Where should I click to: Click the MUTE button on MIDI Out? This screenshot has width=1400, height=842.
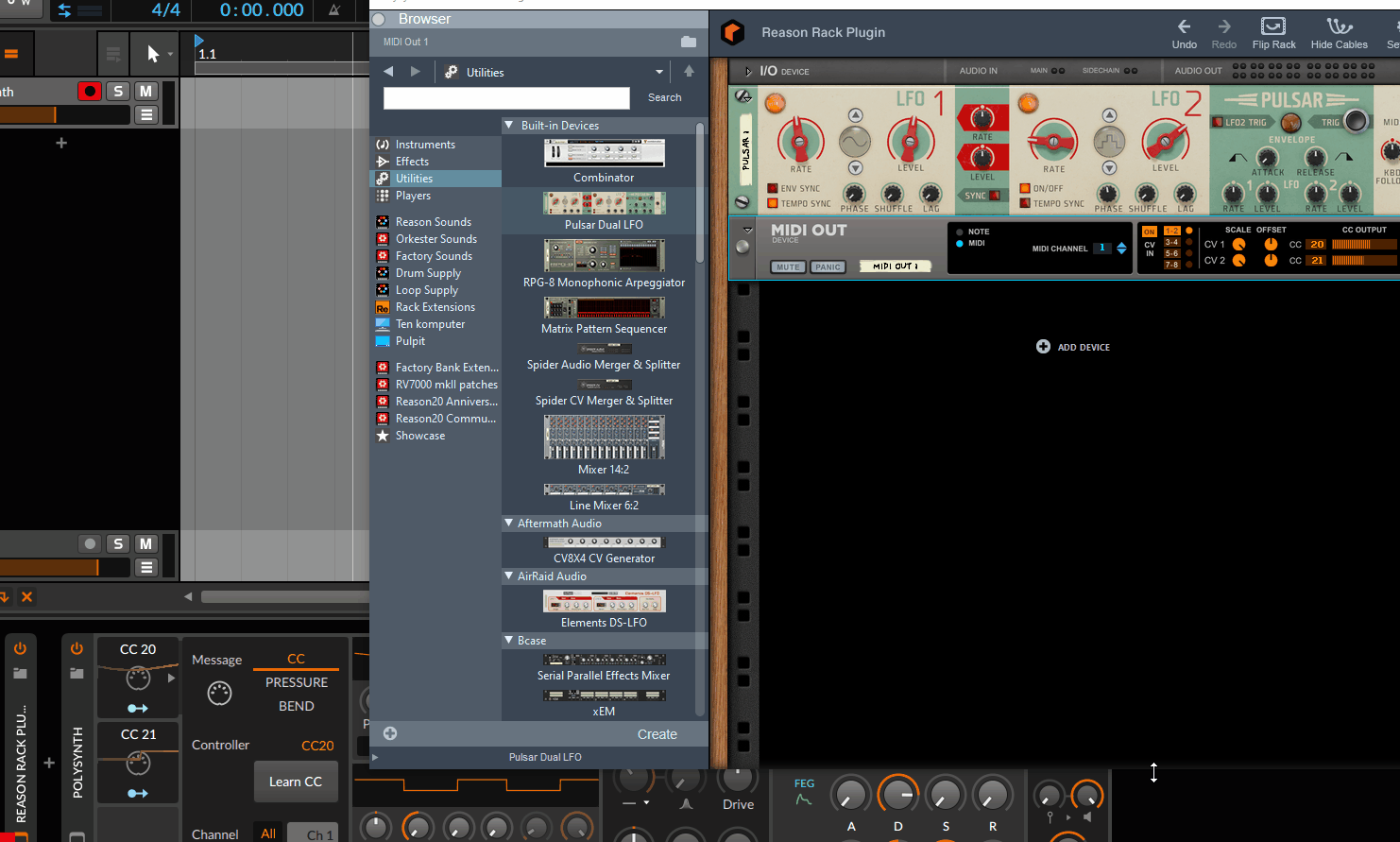[788, 267]
